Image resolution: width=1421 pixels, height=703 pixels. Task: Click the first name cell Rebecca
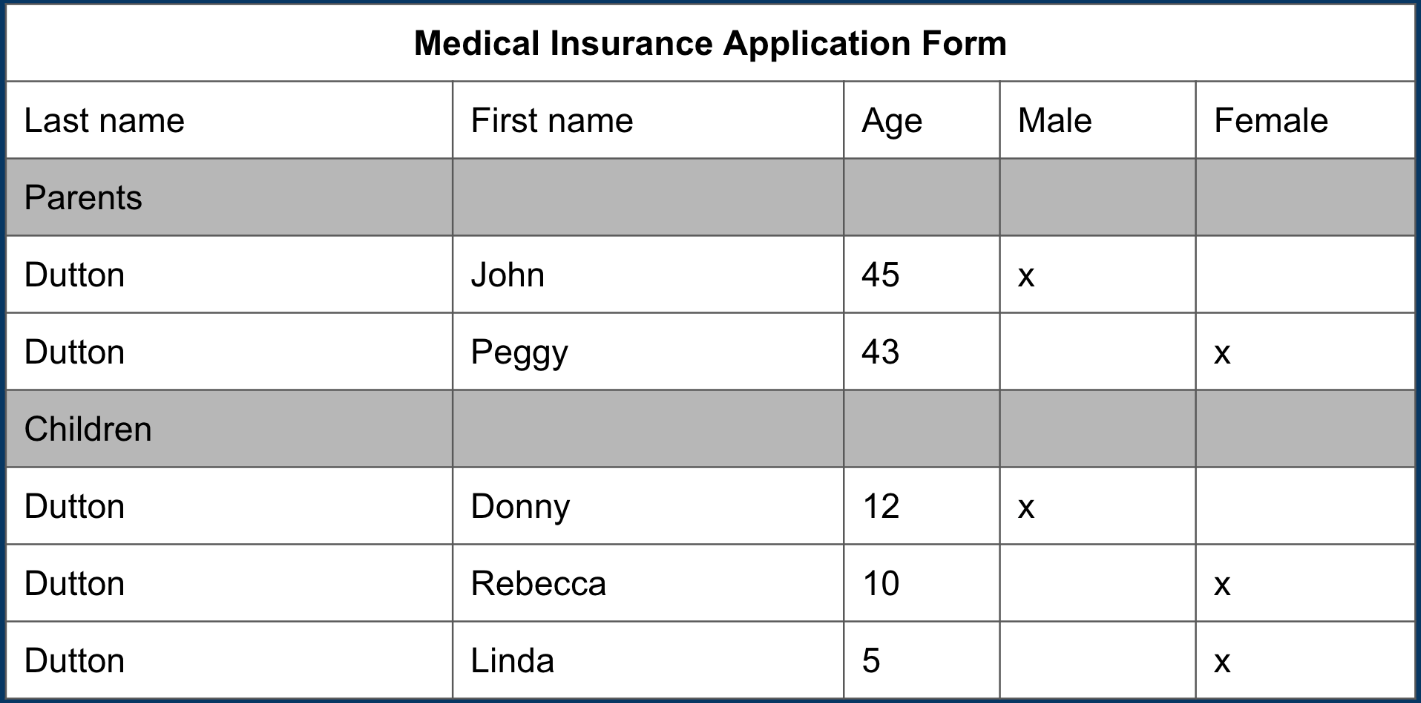click(x=648, y=582)
